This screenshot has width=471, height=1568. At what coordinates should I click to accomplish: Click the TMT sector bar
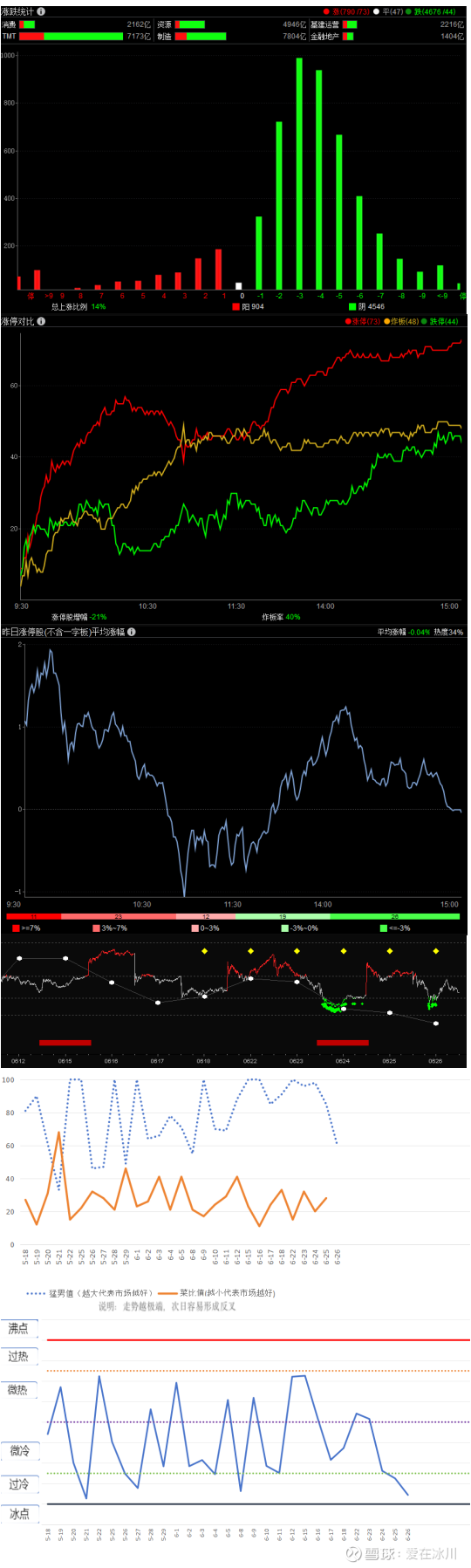tap(71, 37)
